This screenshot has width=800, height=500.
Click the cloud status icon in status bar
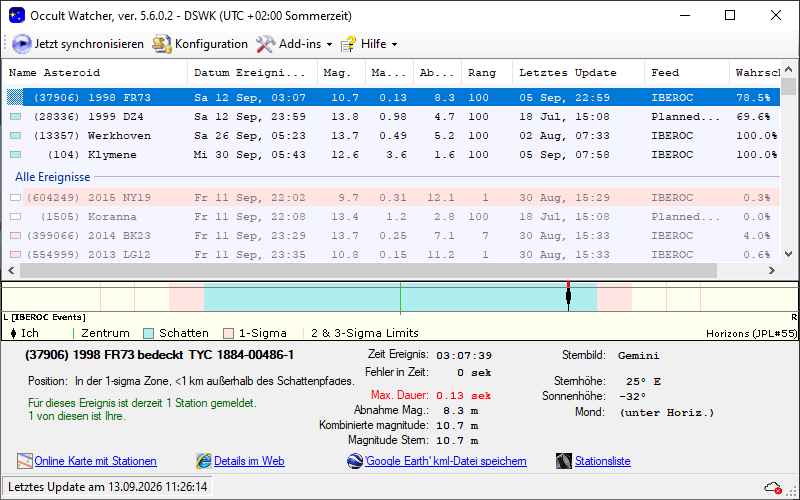[x=773, y=487]
